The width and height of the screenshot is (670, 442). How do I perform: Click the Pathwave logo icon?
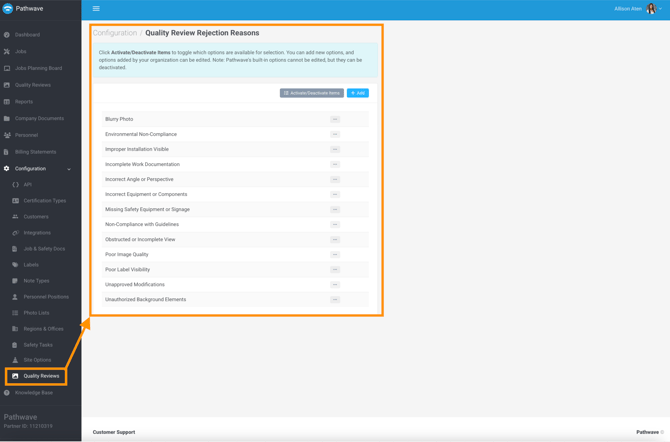pos(7,9)
